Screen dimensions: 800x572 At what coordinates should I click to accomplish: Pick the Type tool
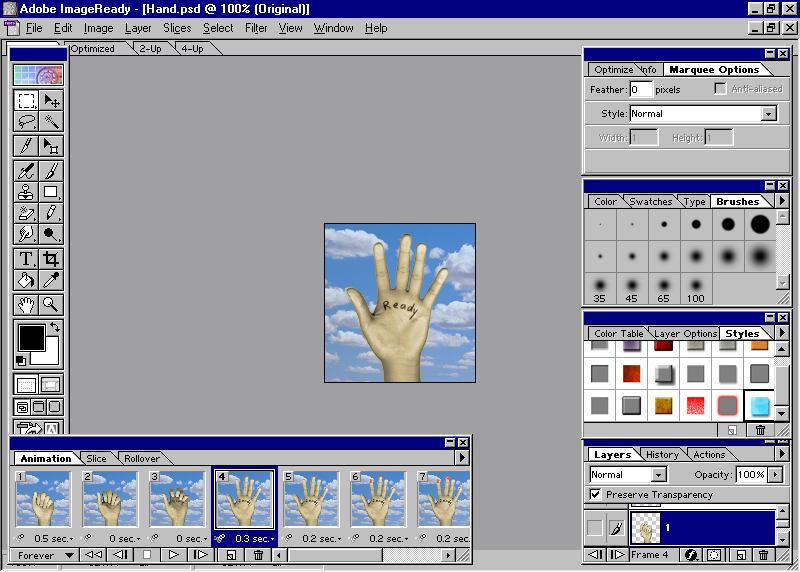[27, 259]
